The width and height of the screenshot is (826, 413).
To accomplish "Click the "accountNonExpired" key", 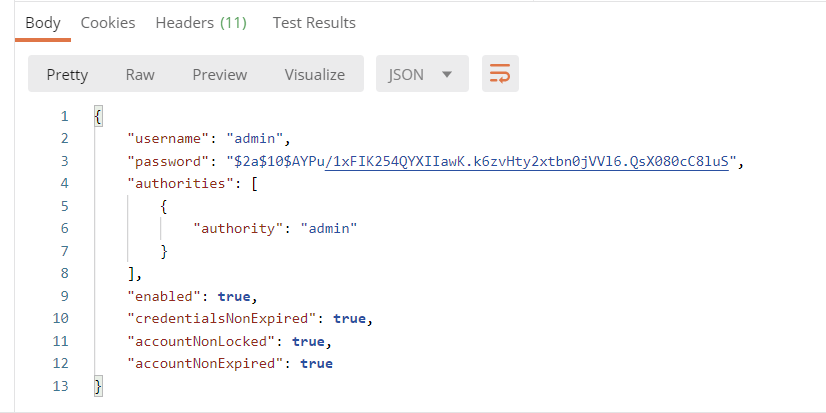I will [x=207, y=363].
